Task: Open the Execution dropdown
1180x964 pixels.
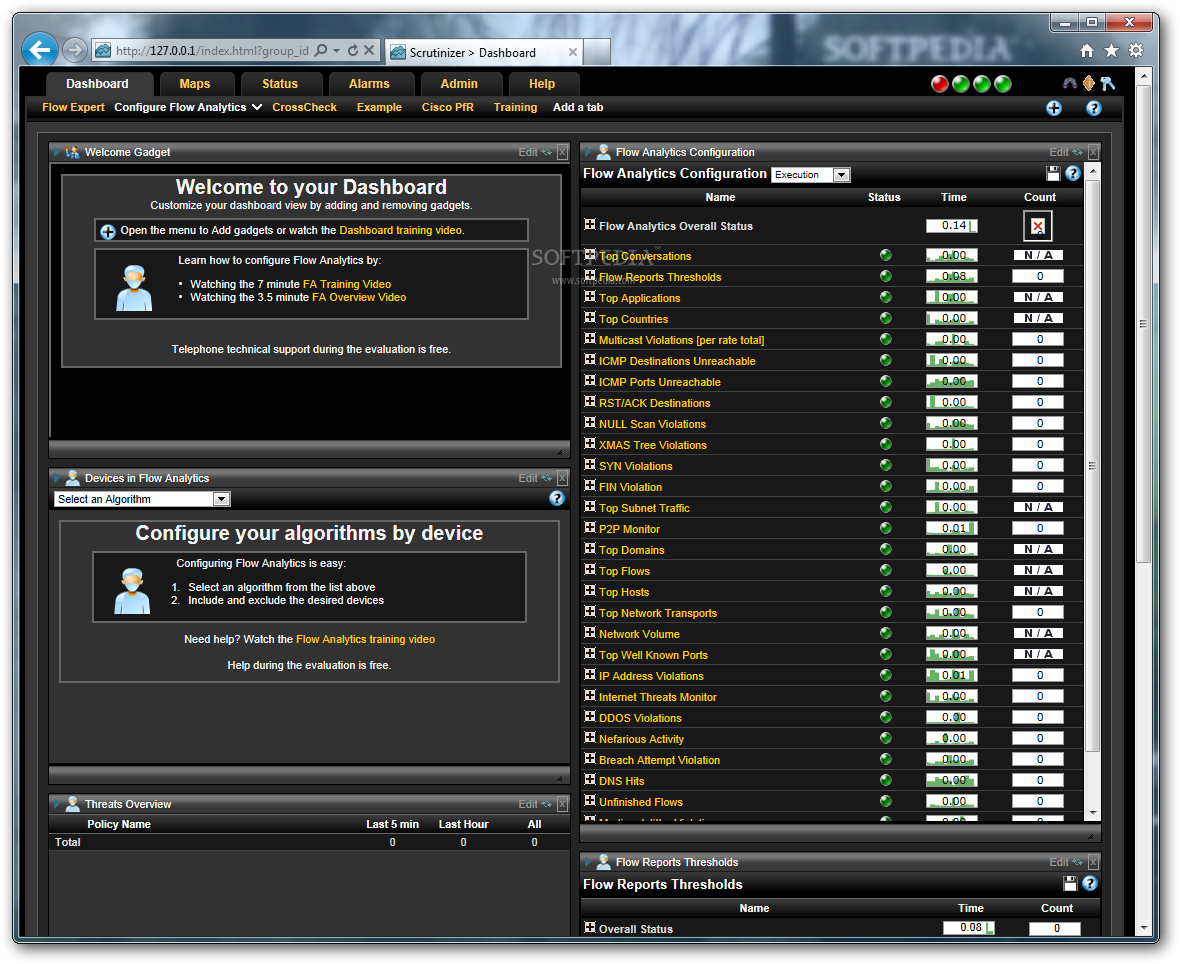Action: pyautogui.click(x=811, y=175)
